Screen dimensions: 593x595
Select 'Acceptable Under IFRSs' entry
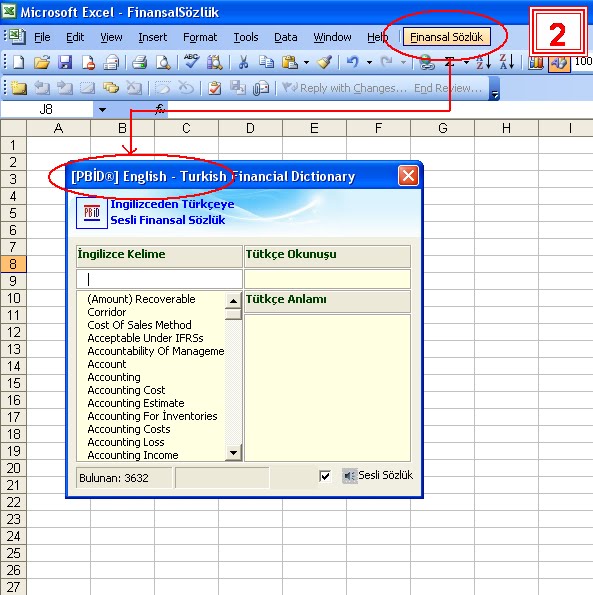pyautogui.click(x=145, y=338)
